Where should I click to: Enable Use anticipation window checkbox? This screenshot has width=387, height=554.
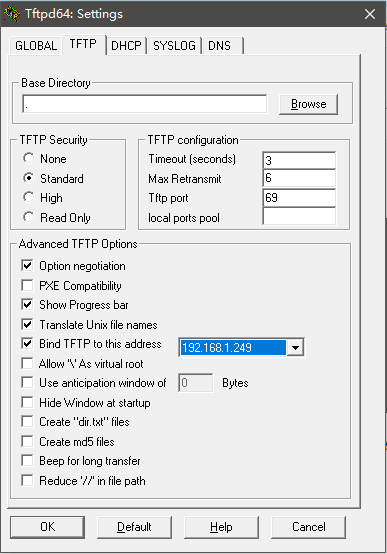pos(27,382)
